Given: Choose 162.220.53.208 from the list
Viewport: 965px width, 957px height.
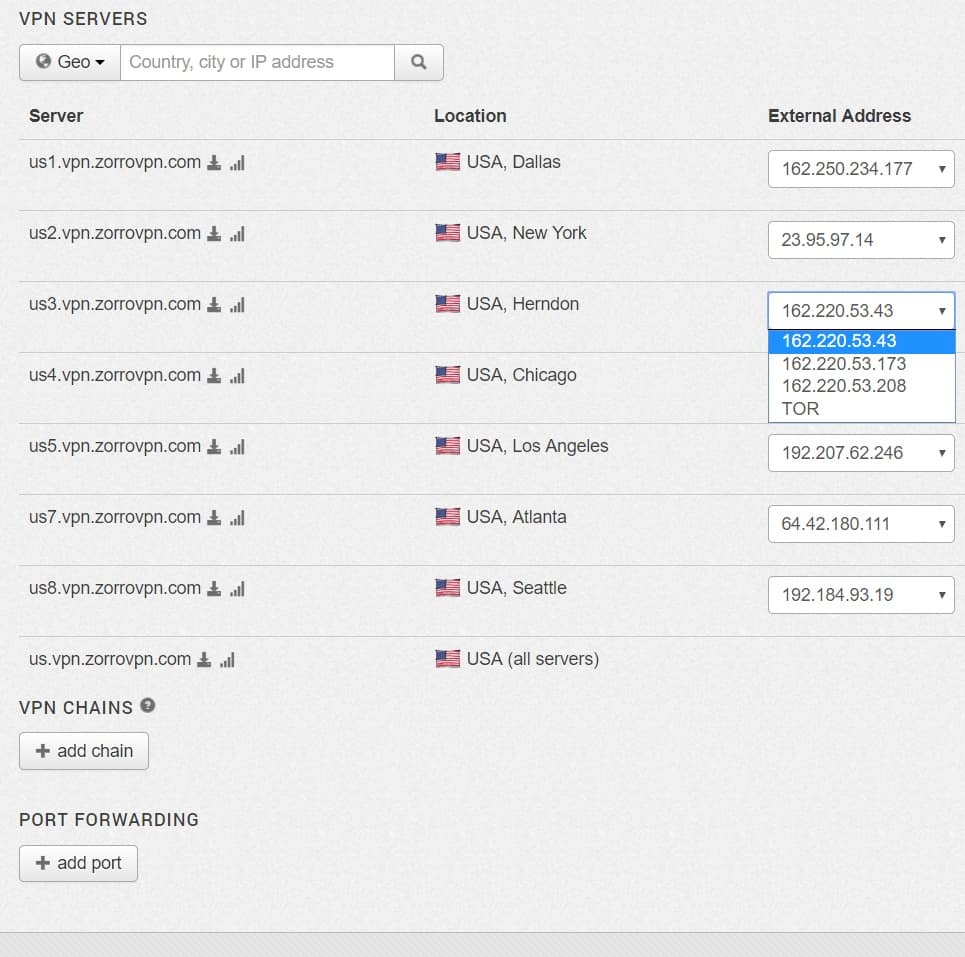Looking at the screenshot, I should (x=862, y=386).
